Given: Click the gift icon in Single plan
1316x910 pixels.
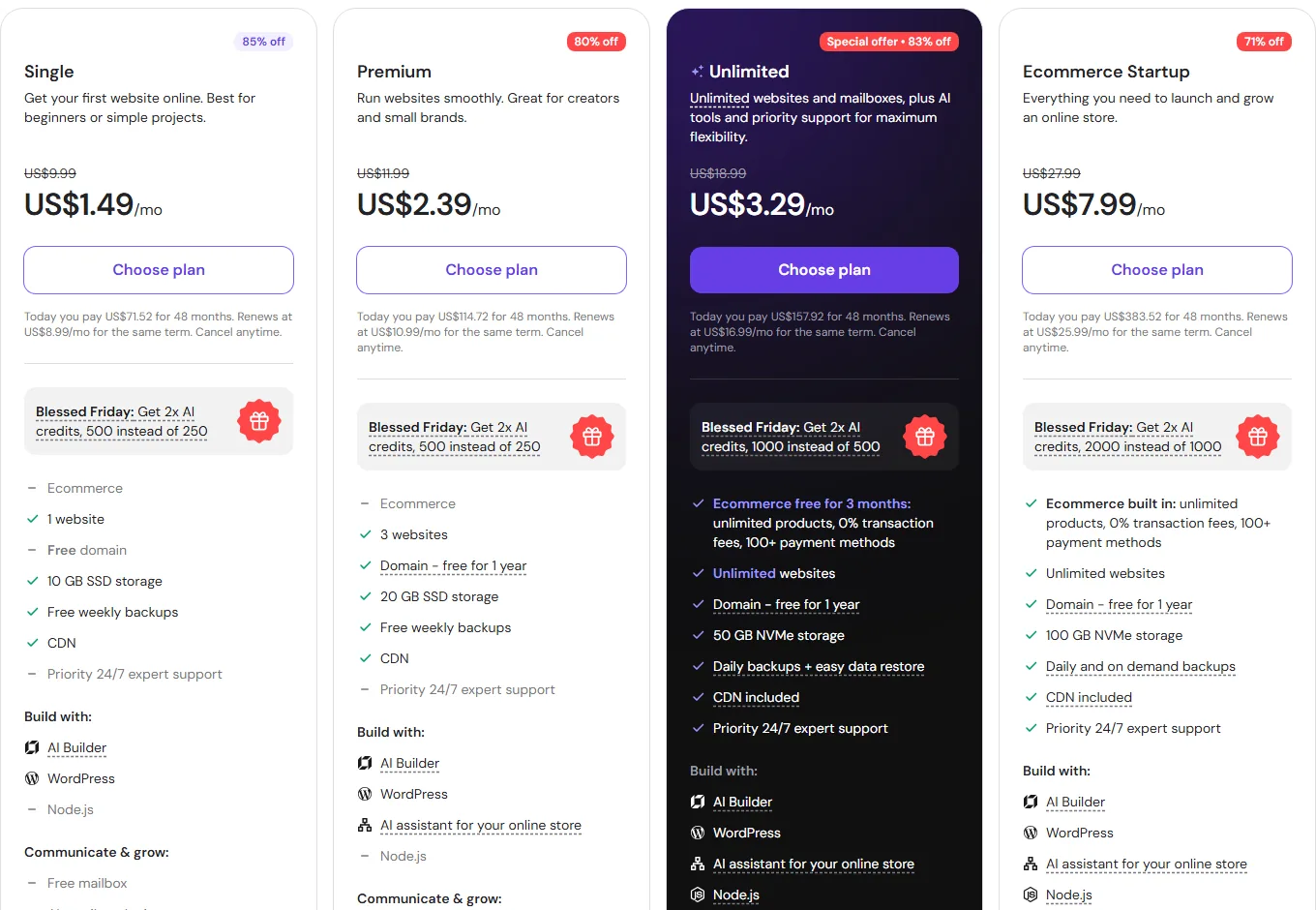Looking at the screenshot, I should tap(259, 421).
